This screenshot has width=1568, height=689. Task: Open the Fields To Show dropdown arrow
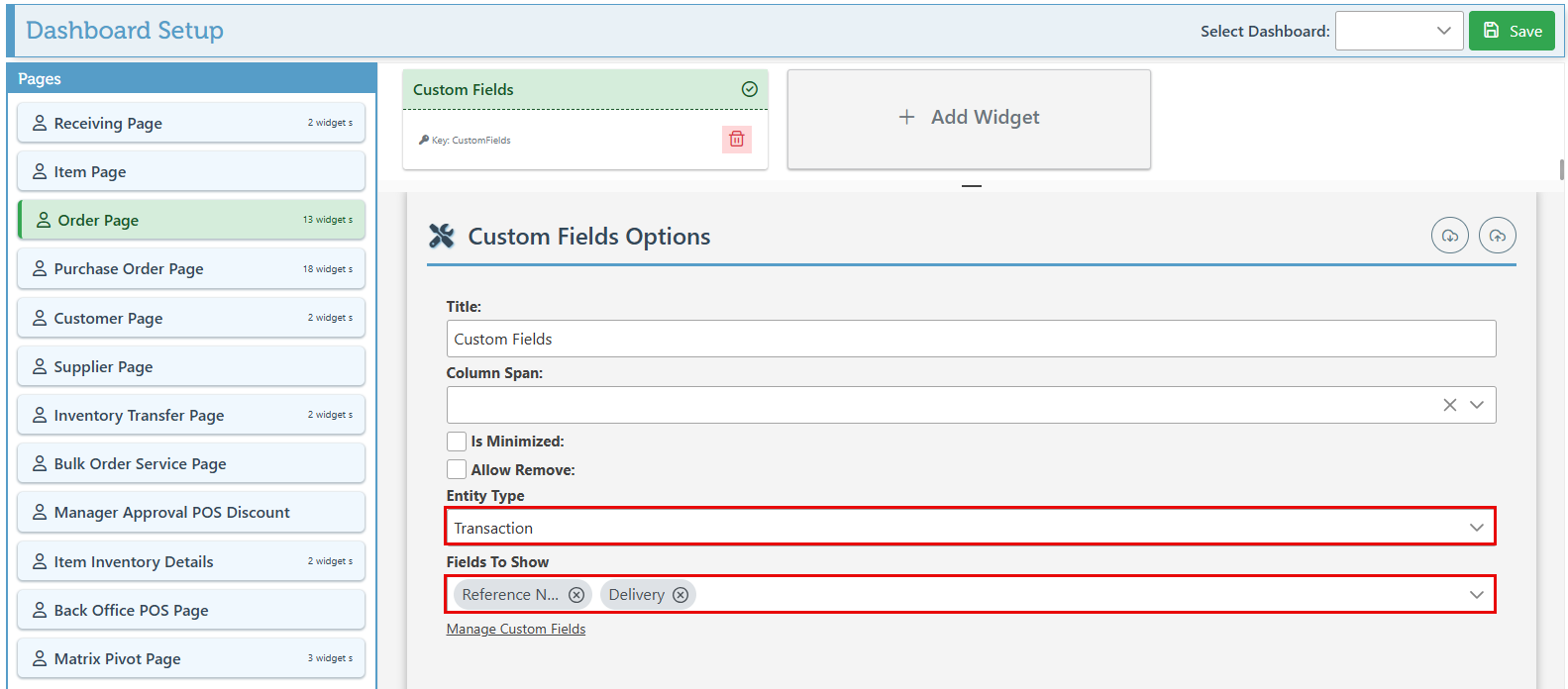tap(1476, 595)
